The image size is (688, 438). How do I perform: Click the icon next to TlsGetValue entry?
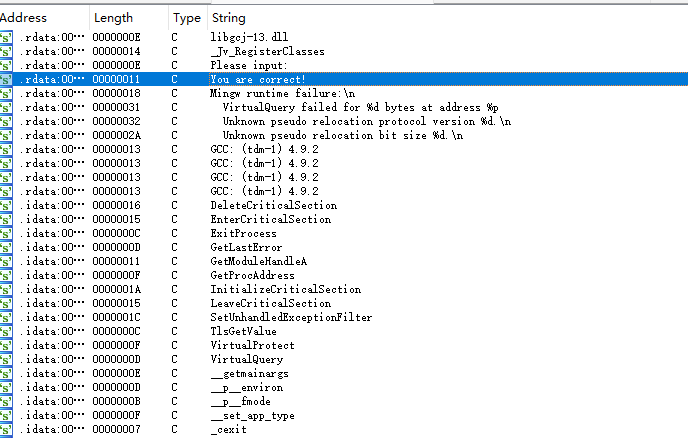click(x=6, y=331)
